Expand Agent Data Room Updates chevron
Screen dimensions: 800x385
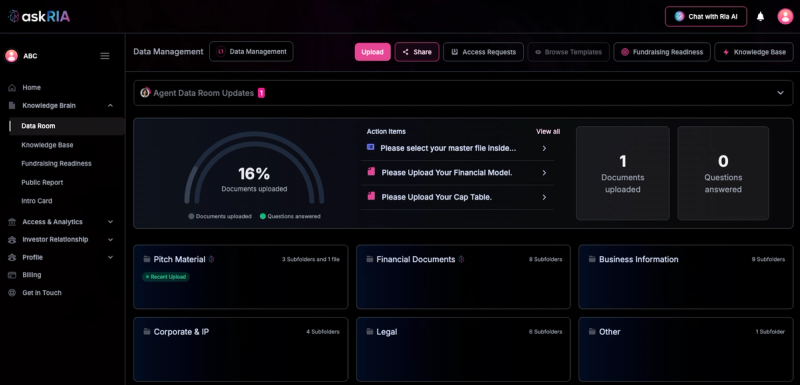(780, 93)
